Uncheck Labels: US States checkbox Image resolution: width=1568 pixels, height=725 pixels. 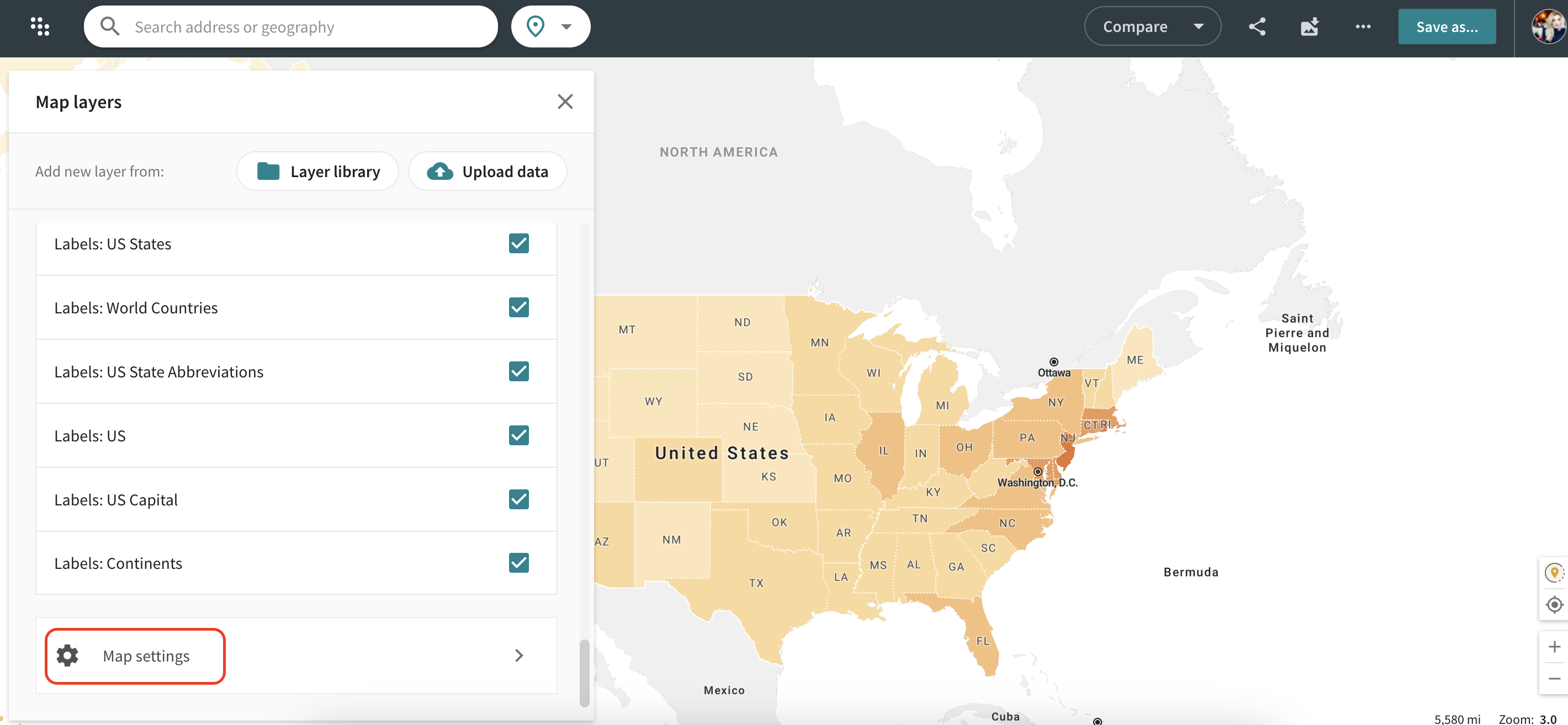(518, 243)
